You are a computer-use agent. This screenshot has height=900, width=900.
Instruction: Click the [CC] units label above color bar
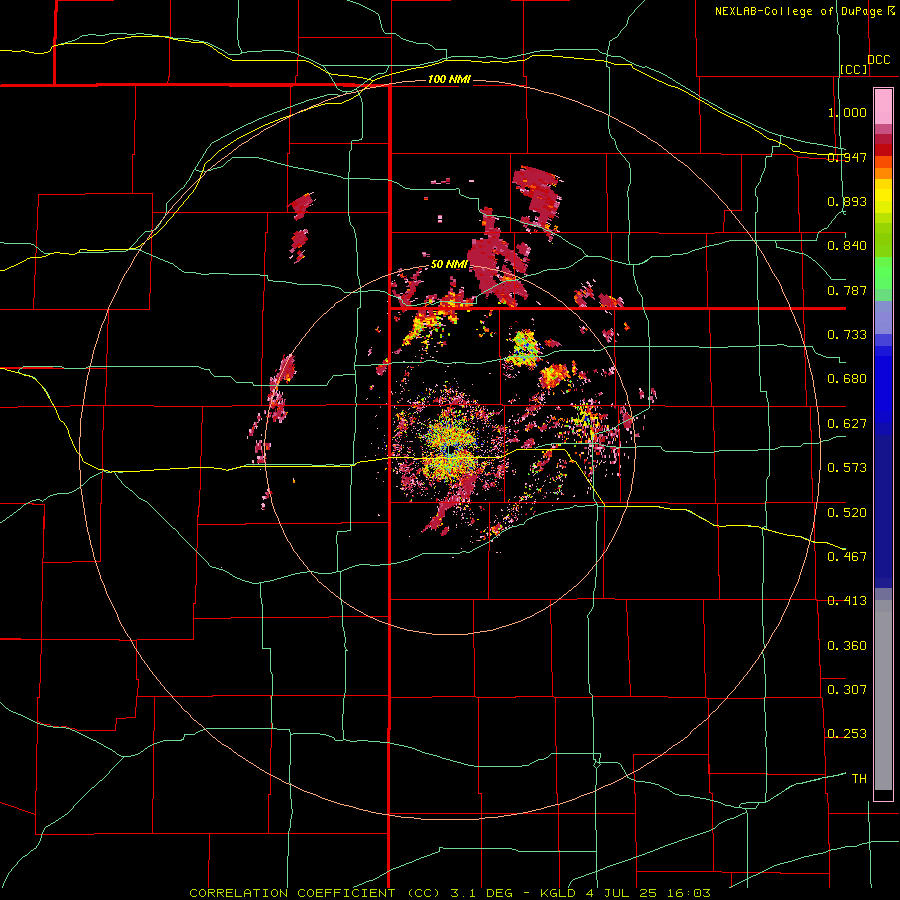tap(854, 69)
